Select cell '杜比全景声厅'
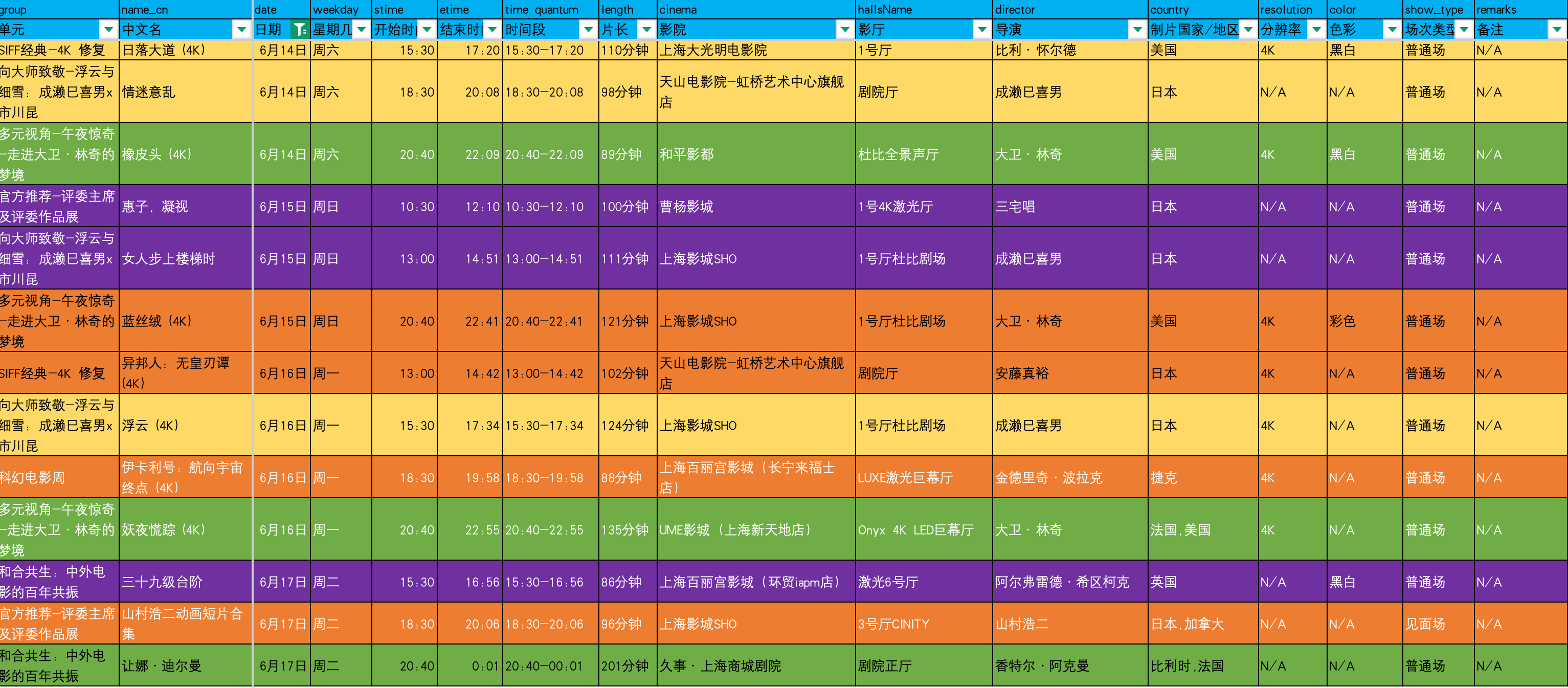Screen dimensions: 1568x688 (x=924, y=154)
